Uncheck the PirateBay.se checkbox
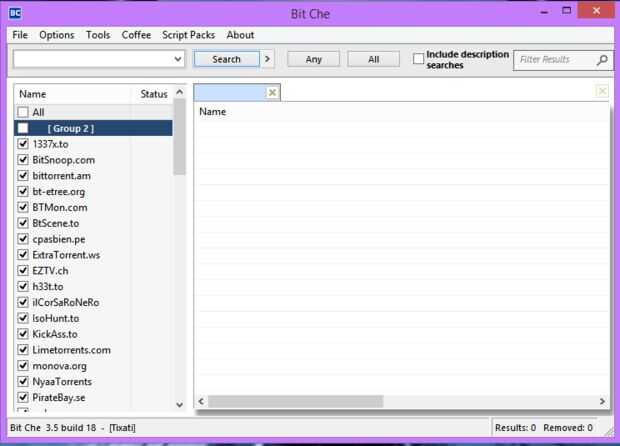 click(x=23, y=397)
